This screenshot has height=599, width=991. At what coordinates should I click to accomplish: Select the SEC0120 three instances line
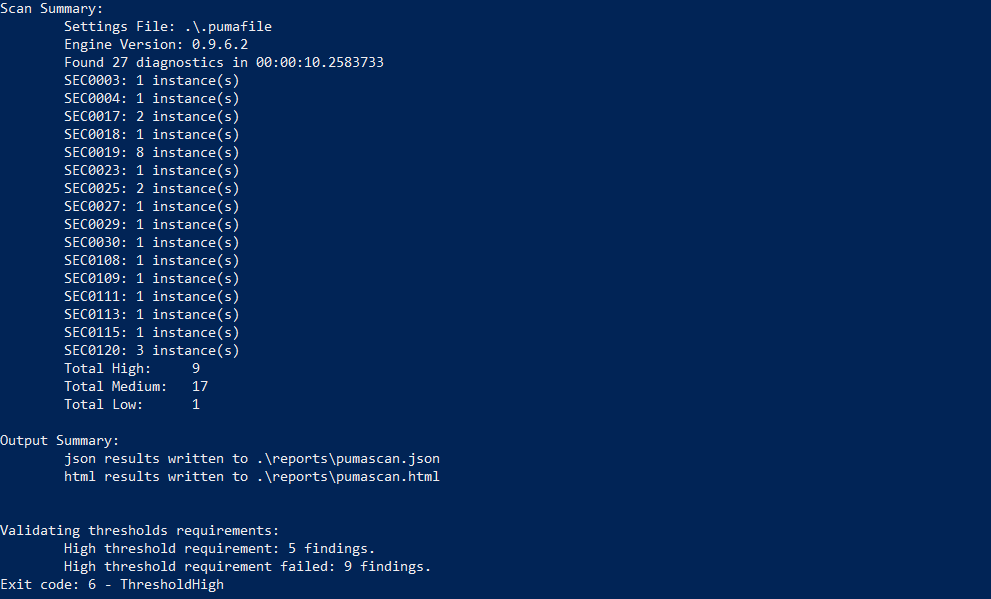point(151,350)
